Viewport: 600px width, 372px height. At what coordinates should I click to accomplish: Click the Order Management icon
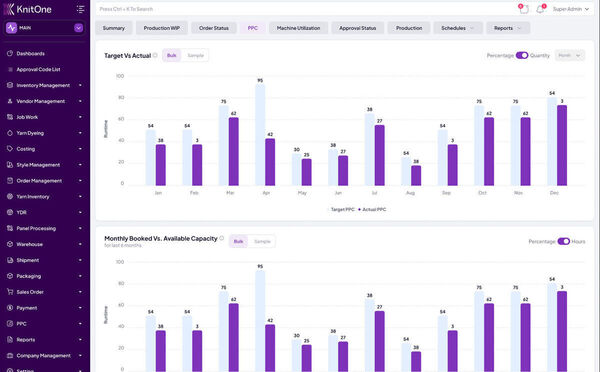click(x=10, y=180)
